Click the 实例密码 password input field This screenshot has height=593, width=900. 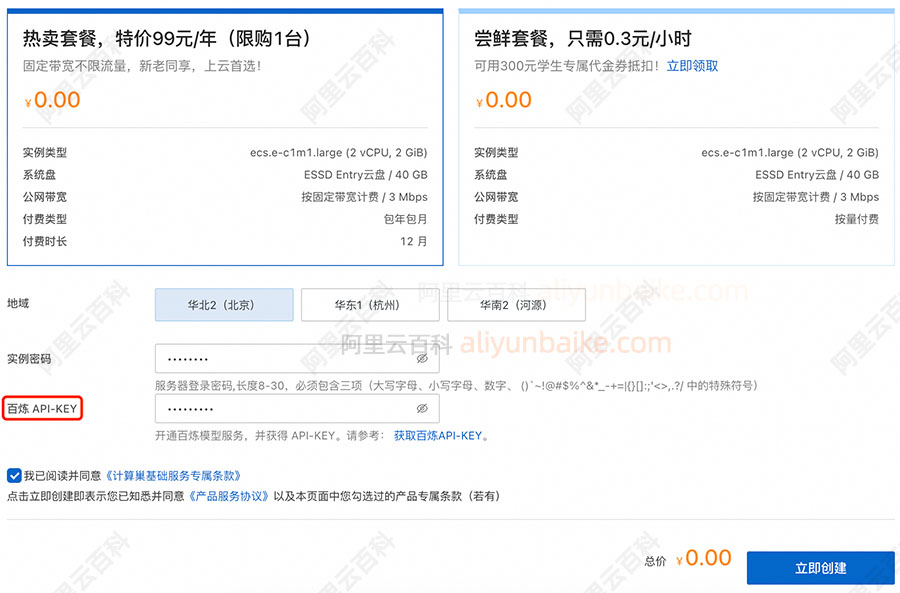[297, 359]
